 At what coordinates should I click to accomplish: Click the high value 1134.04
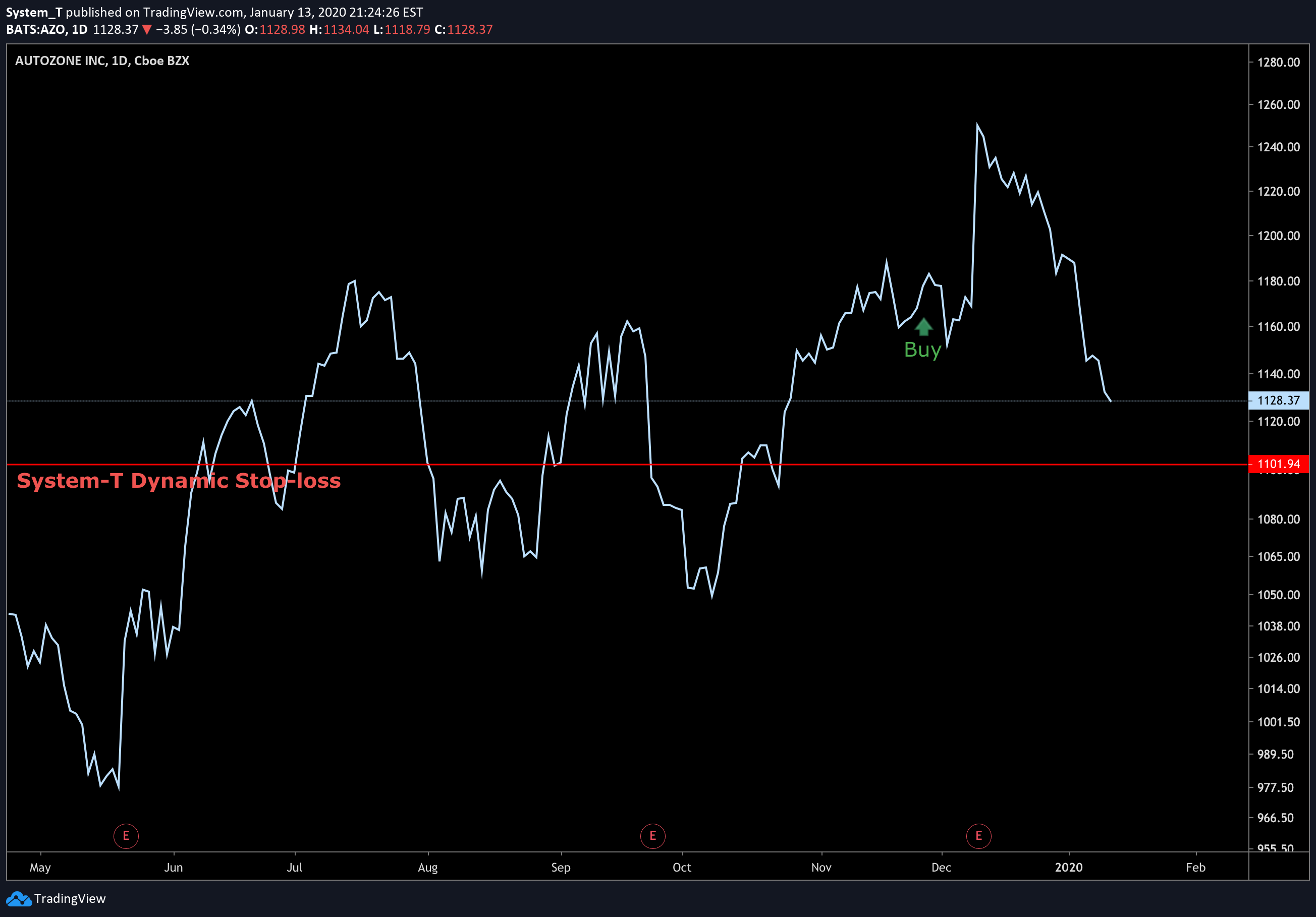346,29
